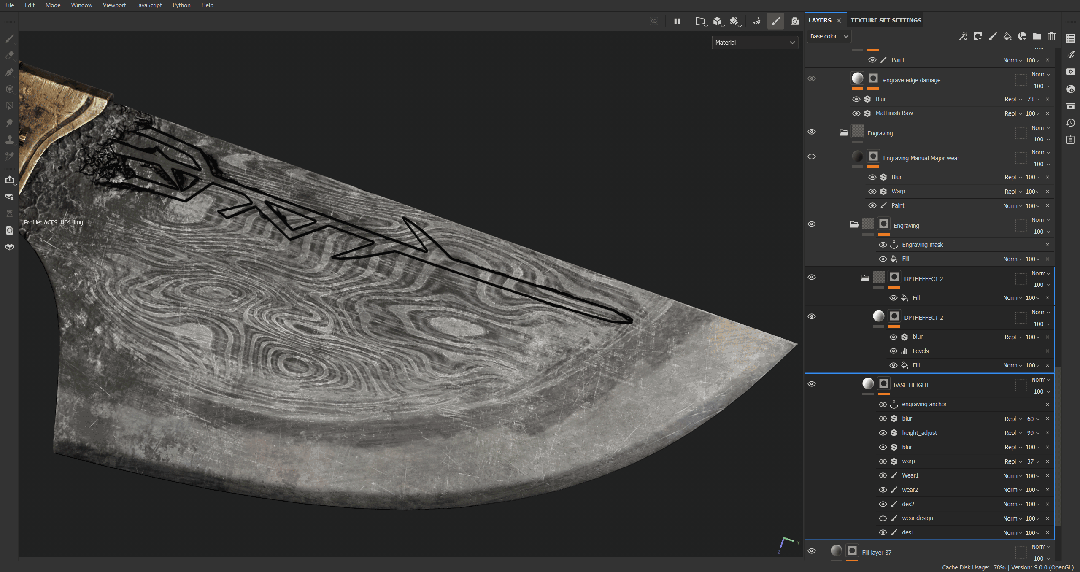Toggle visibility of wear2 paint effect
Viewport: 1080px width, 572px height.
pyautogui.click(x=883, y=490)
